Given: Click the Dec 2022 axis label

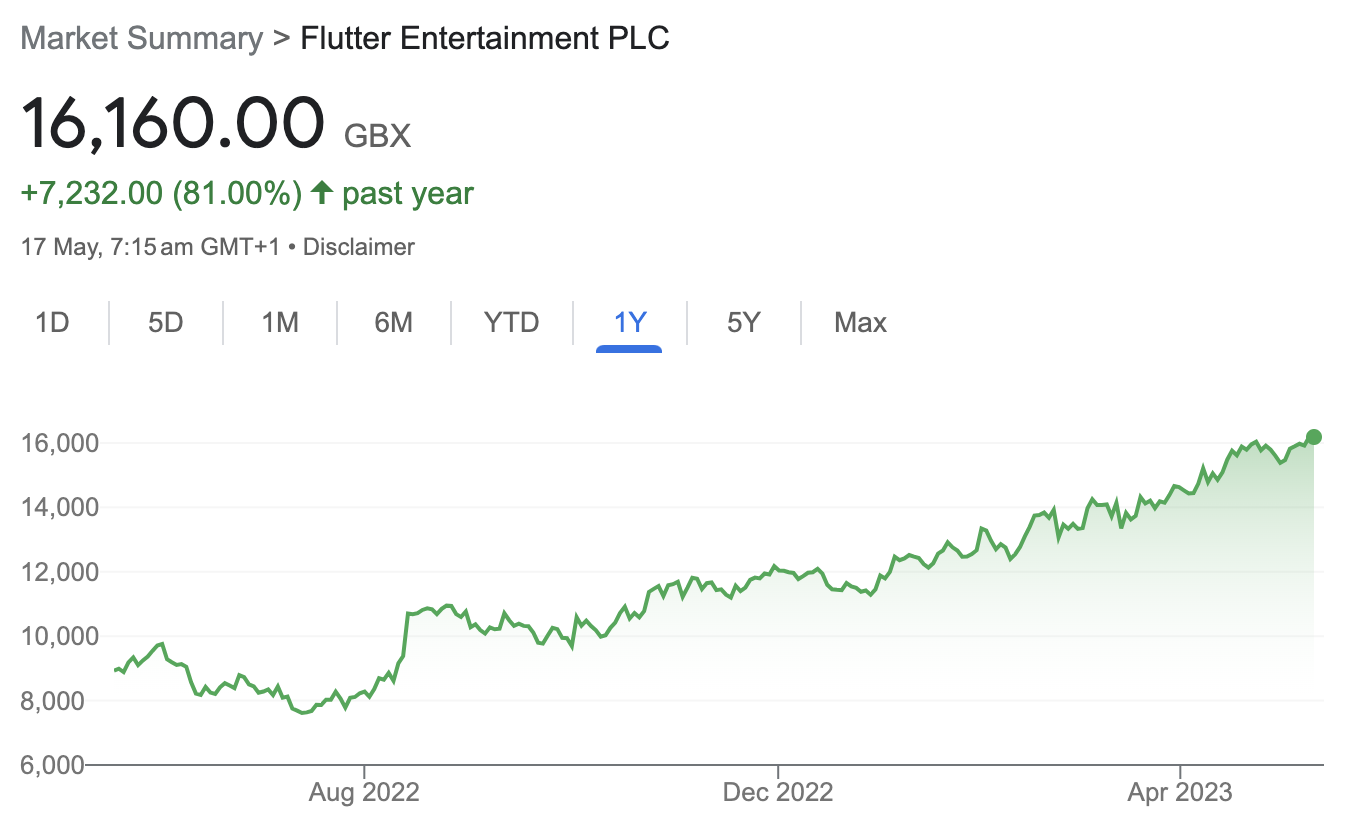Looking at the screenshot, I should pos(777,793).
